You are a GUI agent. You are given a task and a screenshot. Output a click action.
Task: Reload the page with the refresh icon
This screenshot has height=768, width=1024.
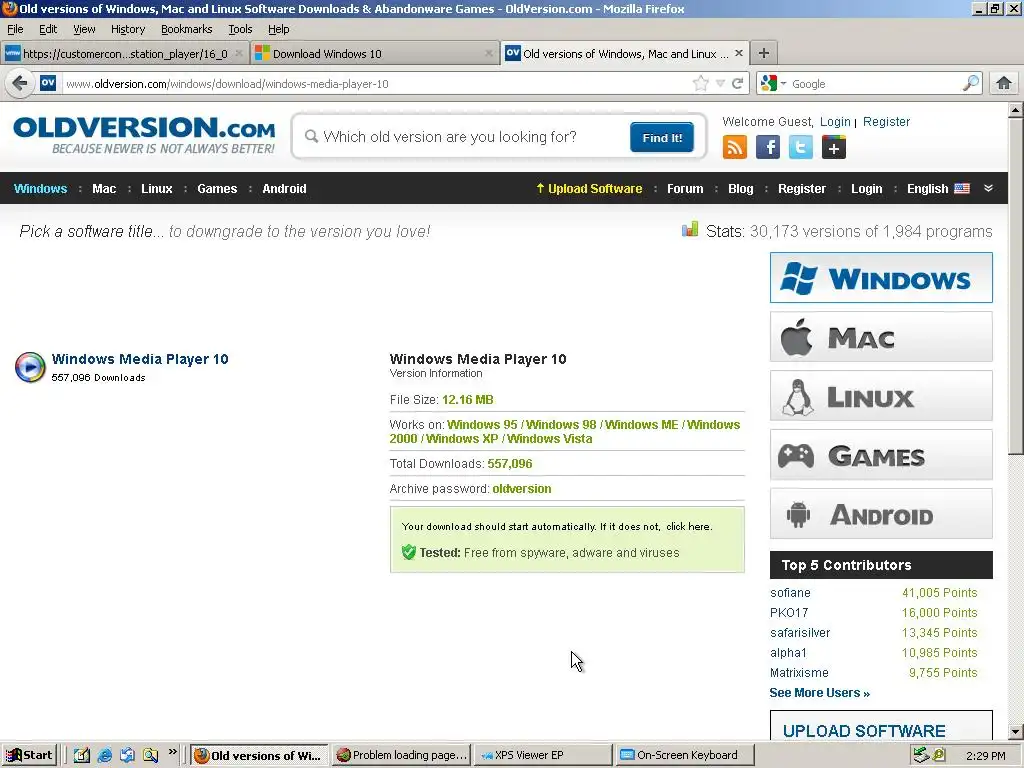point(737,83)
